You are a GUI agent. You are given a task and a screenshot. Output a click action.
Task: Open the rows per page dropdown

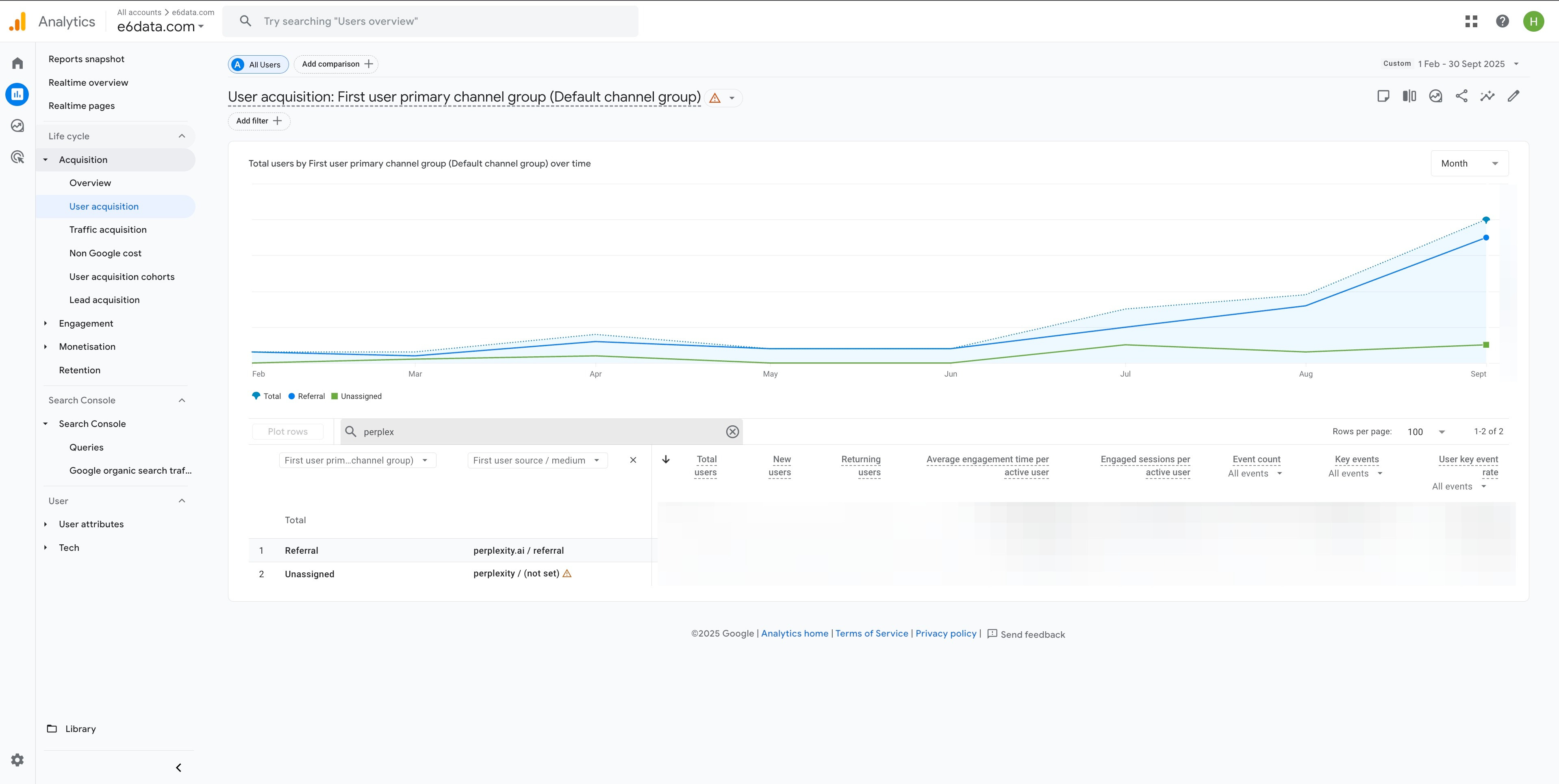coord(1425,432)
